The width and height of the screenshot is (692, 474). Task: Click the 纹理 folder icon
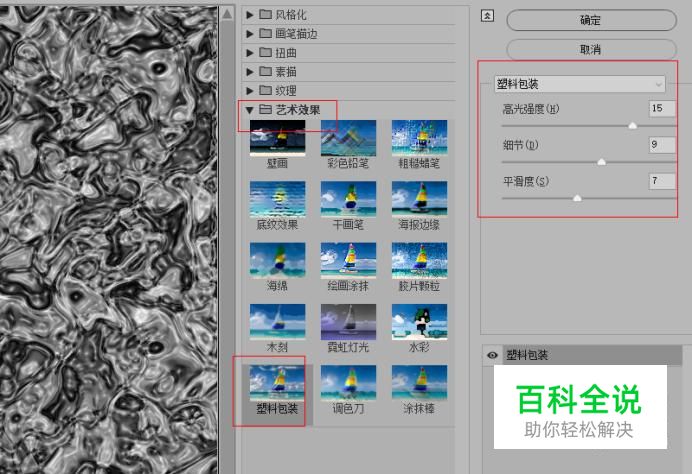266,90
